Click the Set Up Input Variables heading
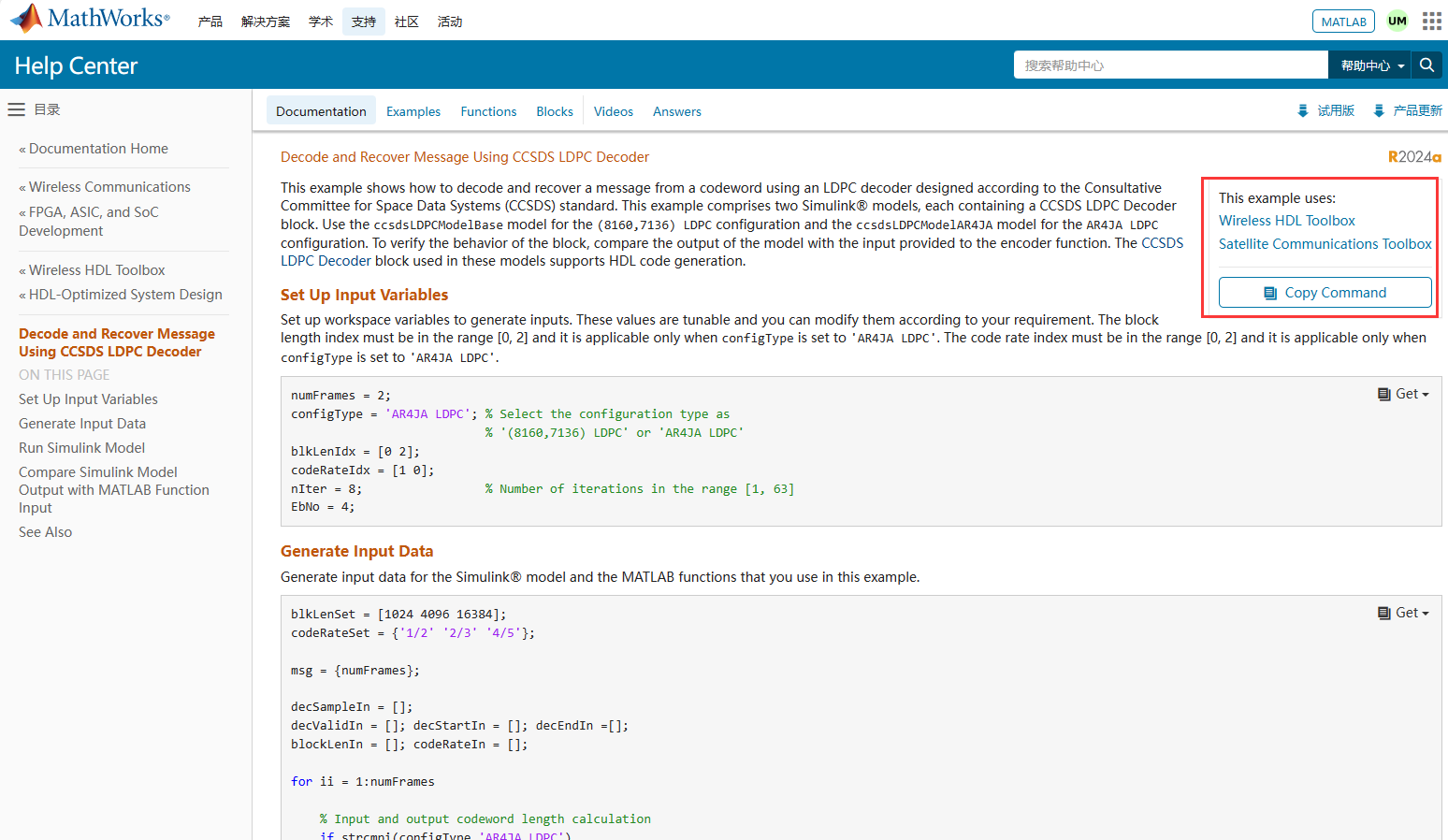The height and width of the screenshot is (840, 1448). pos(365,295)
